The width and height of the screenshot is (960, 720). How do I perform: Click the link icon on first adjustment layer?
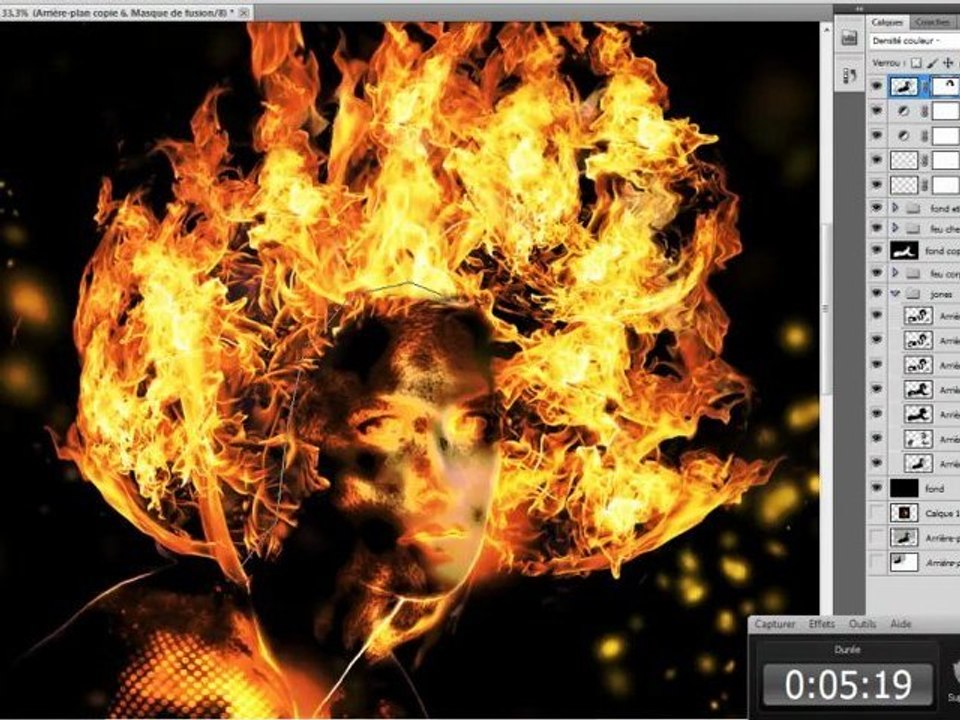(x=926, y=111)
